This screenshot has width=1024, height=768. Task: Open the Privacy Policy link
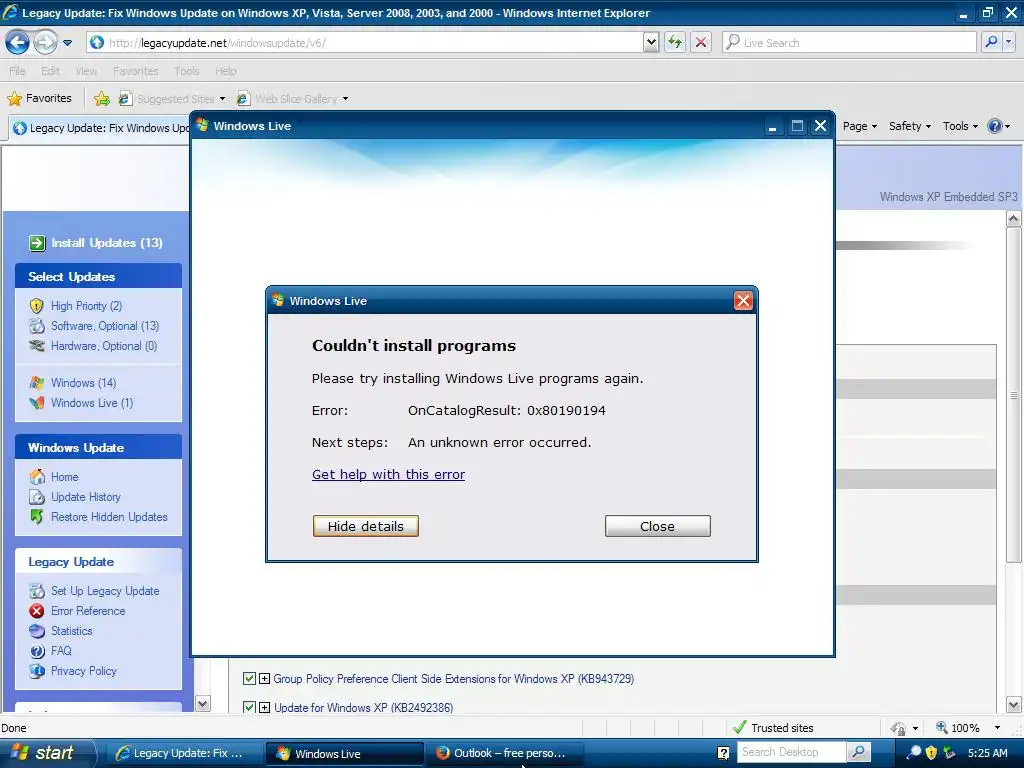pyautogui.click(x=84, y=671)
